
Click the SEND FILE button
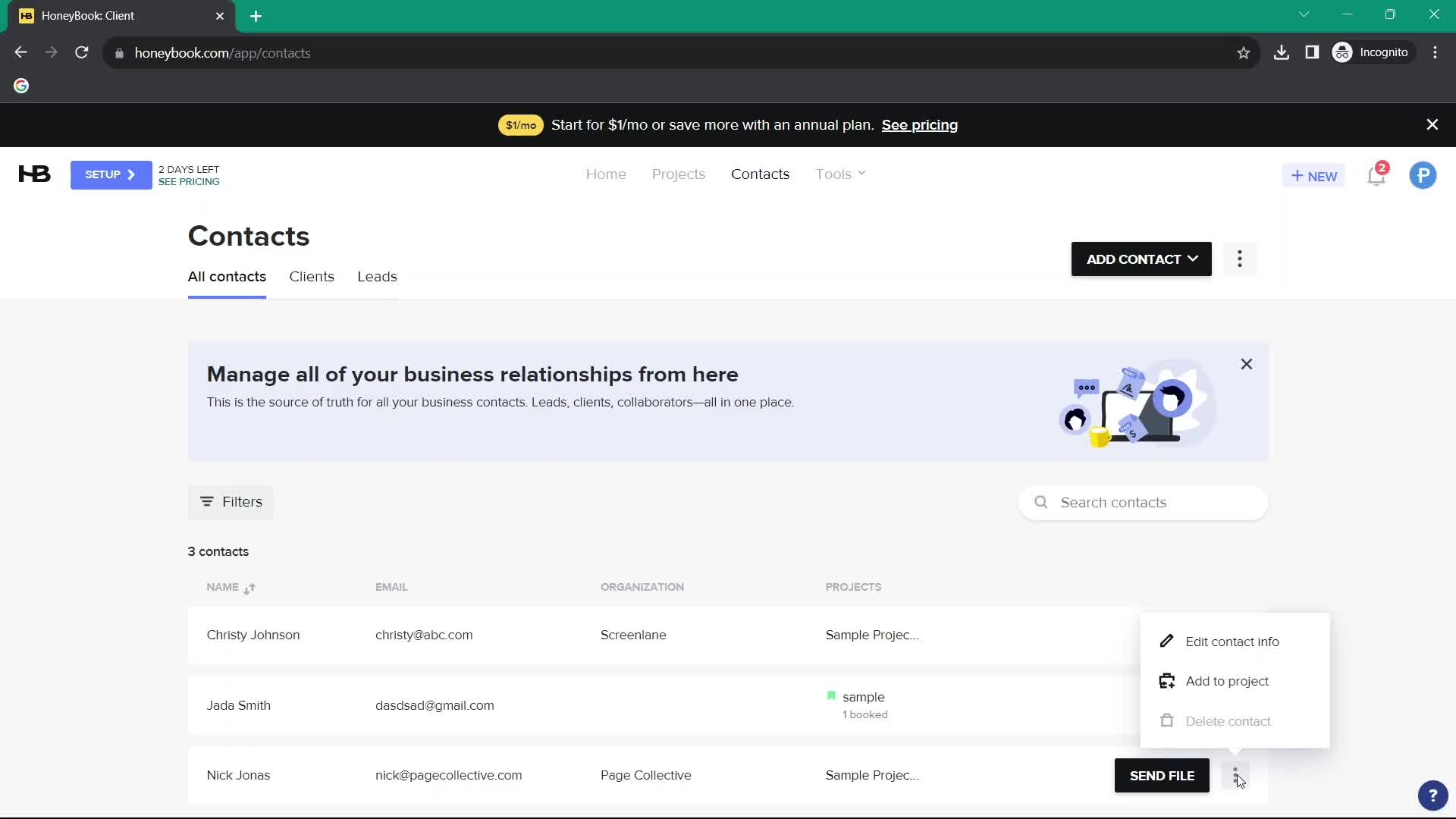(1161, 775)
